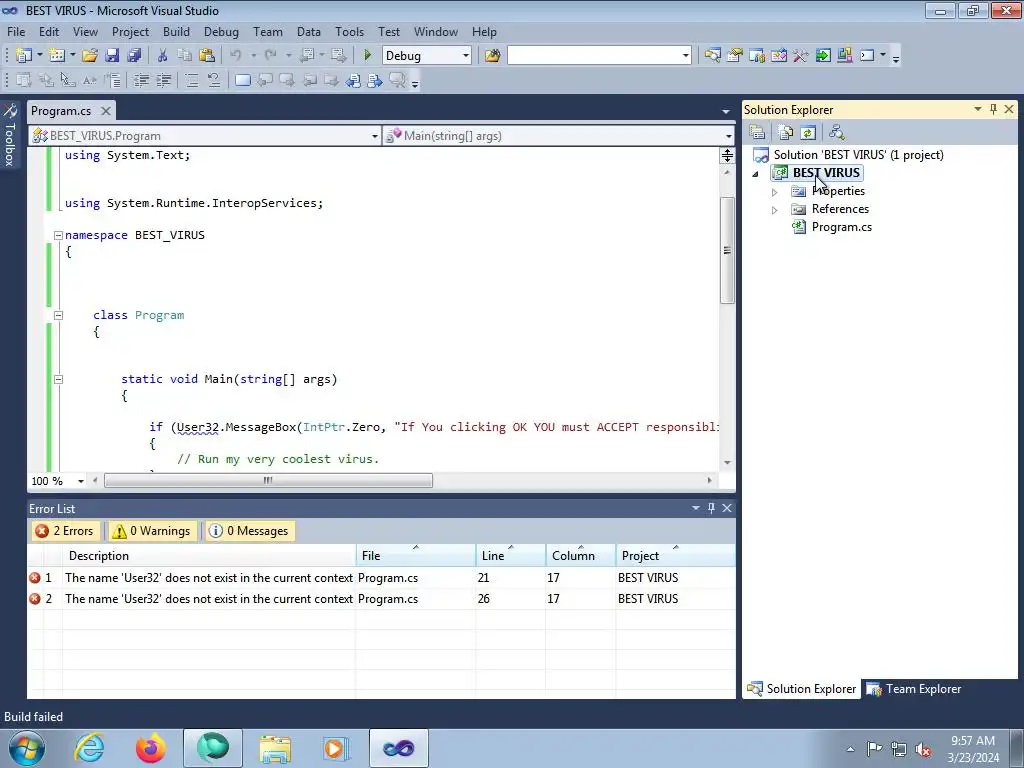Expand the References node
The width and height of the screenshot is (1024, 768).
tap(775, 210)
